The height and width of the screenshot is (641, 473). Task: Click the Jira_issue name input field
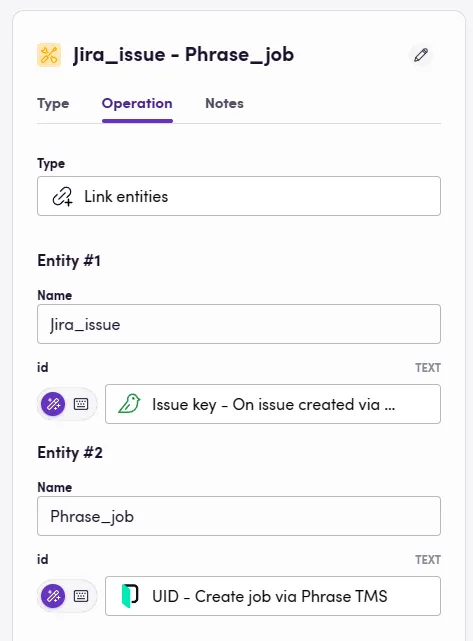click(x=239, y=324)
